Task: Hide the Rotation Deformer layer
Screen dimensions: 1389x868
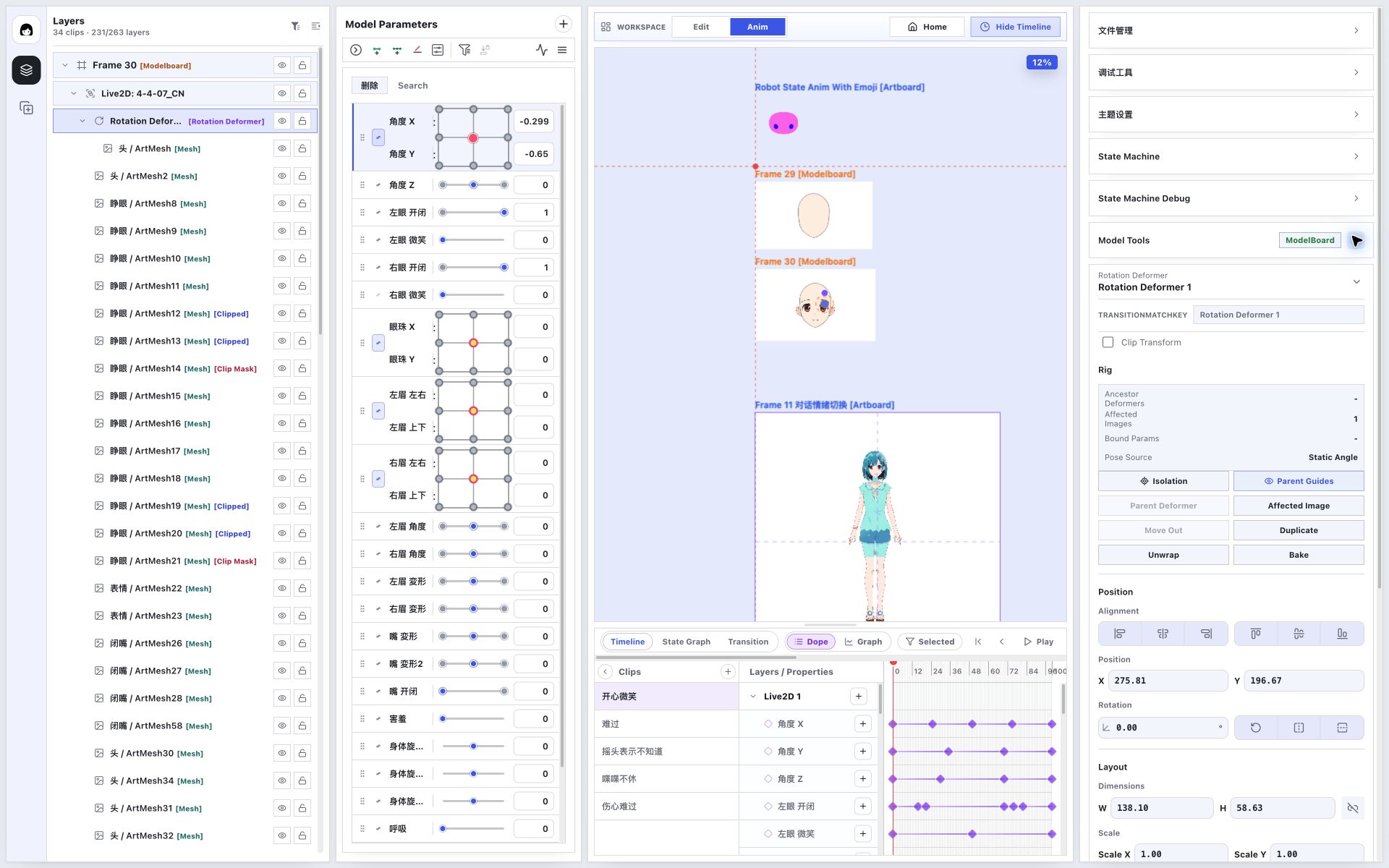Action: tap(282, 121)
